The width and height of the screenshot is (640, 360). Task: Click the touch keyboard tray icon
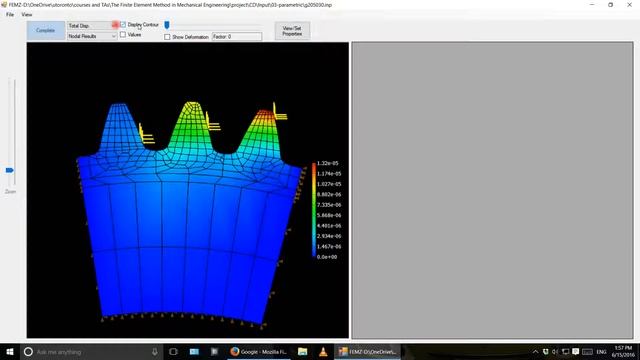[587, 352]
